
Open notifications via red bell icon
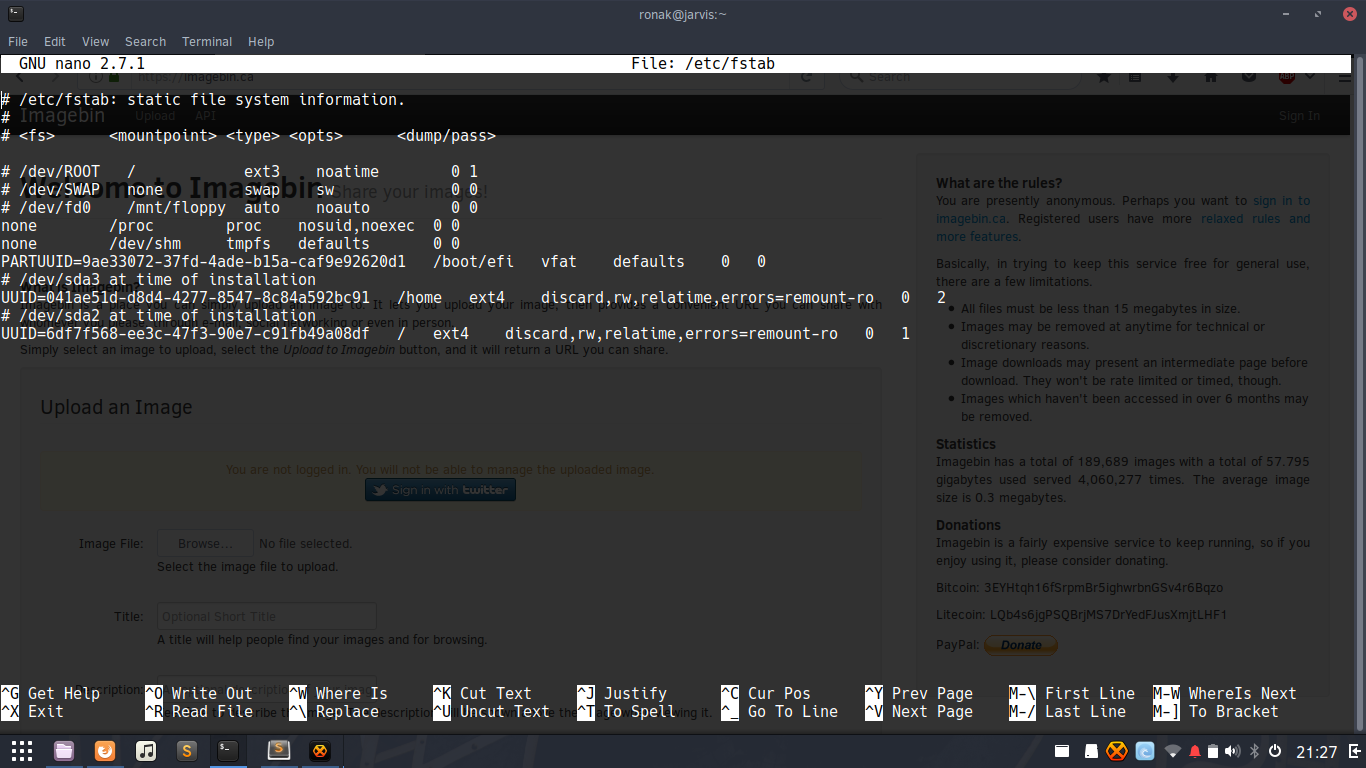tap(1195, 751)
